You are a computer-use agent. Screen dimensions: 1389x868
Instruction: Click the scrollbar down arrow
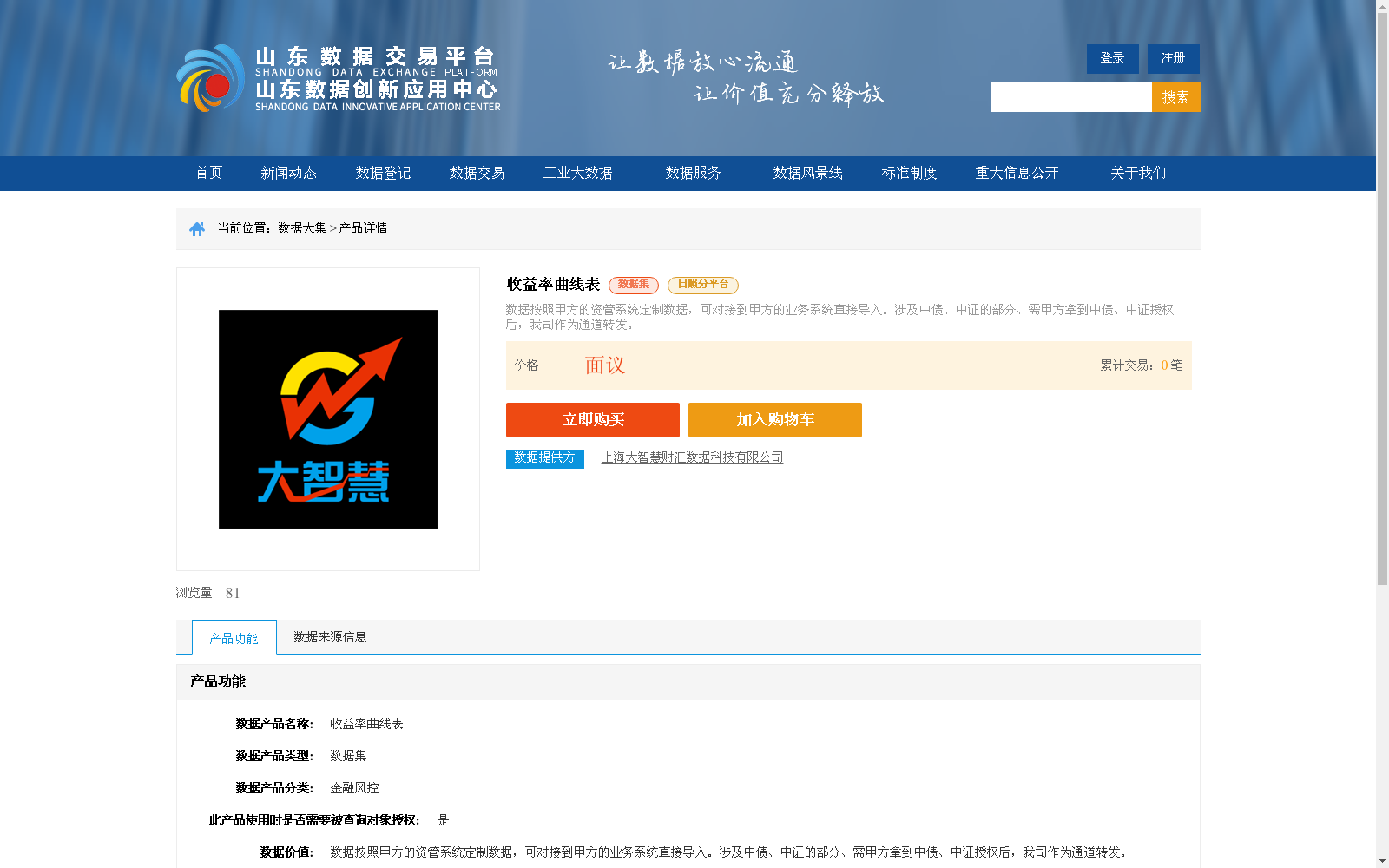pyautogui.click(x=1382, y=861)
